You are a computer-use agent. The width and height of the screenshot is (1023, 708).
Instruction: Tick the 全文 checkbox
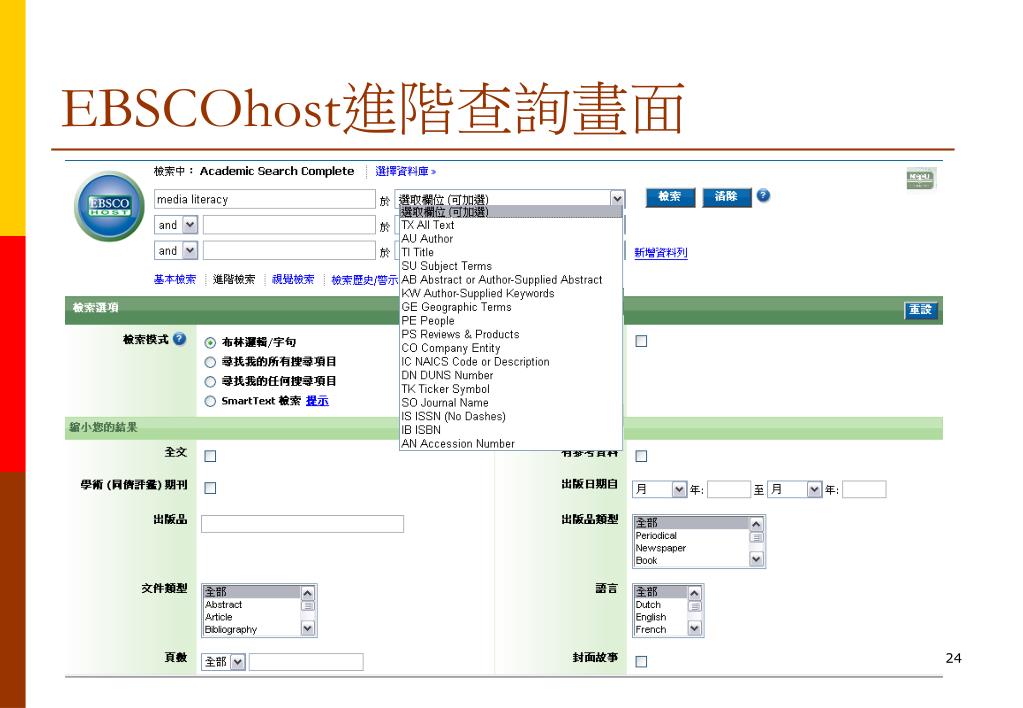210,456
